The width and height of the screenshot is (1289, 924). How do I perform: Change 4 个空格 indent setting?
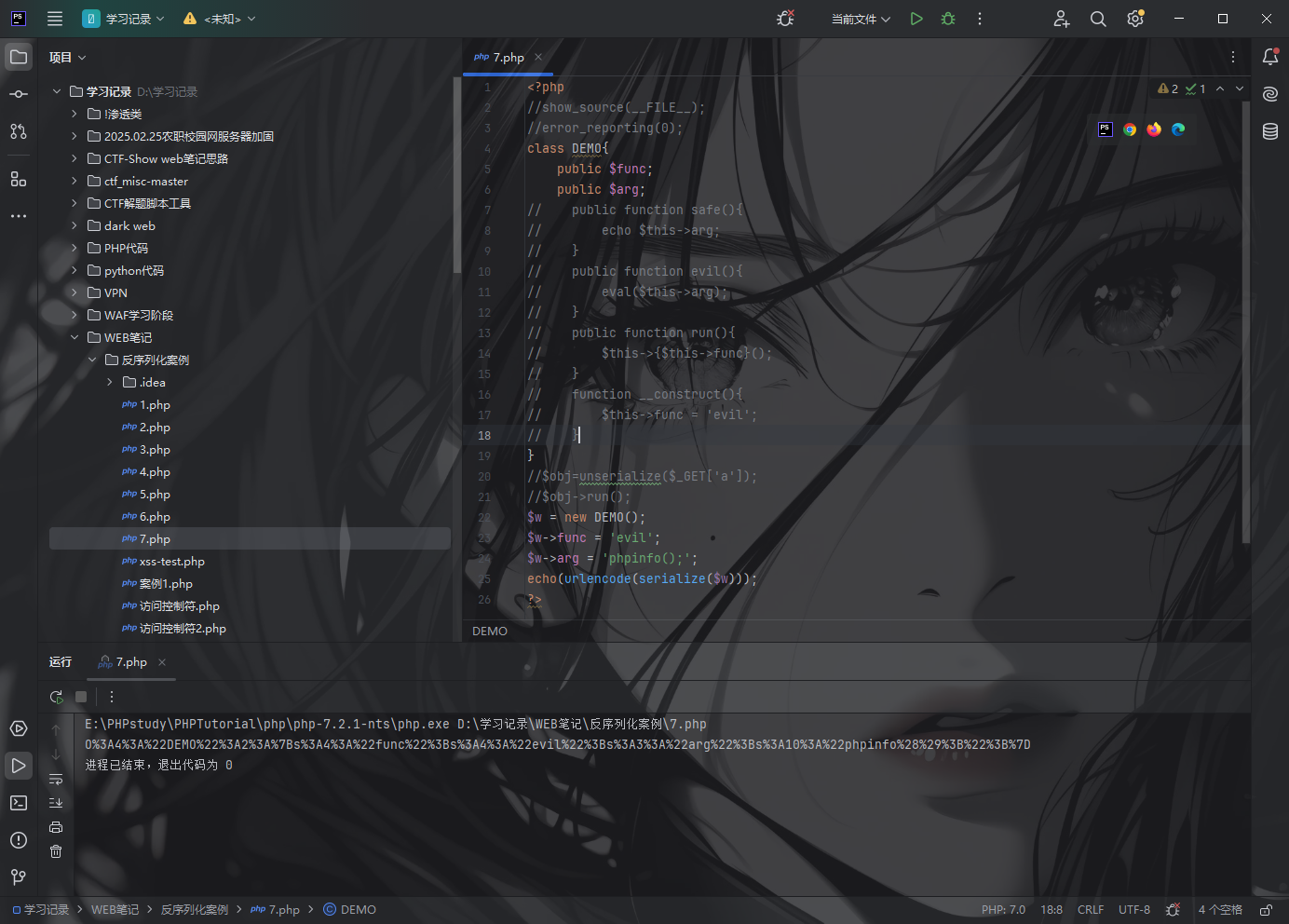pos(1220,910)
